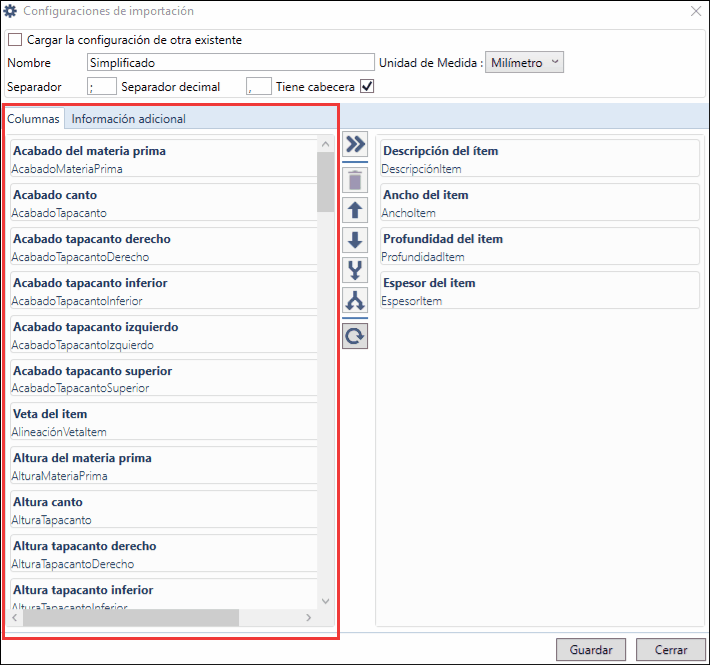710x665 pixels.
Task: Click the scroll down arrow of column list
Action: coord(325,601)
